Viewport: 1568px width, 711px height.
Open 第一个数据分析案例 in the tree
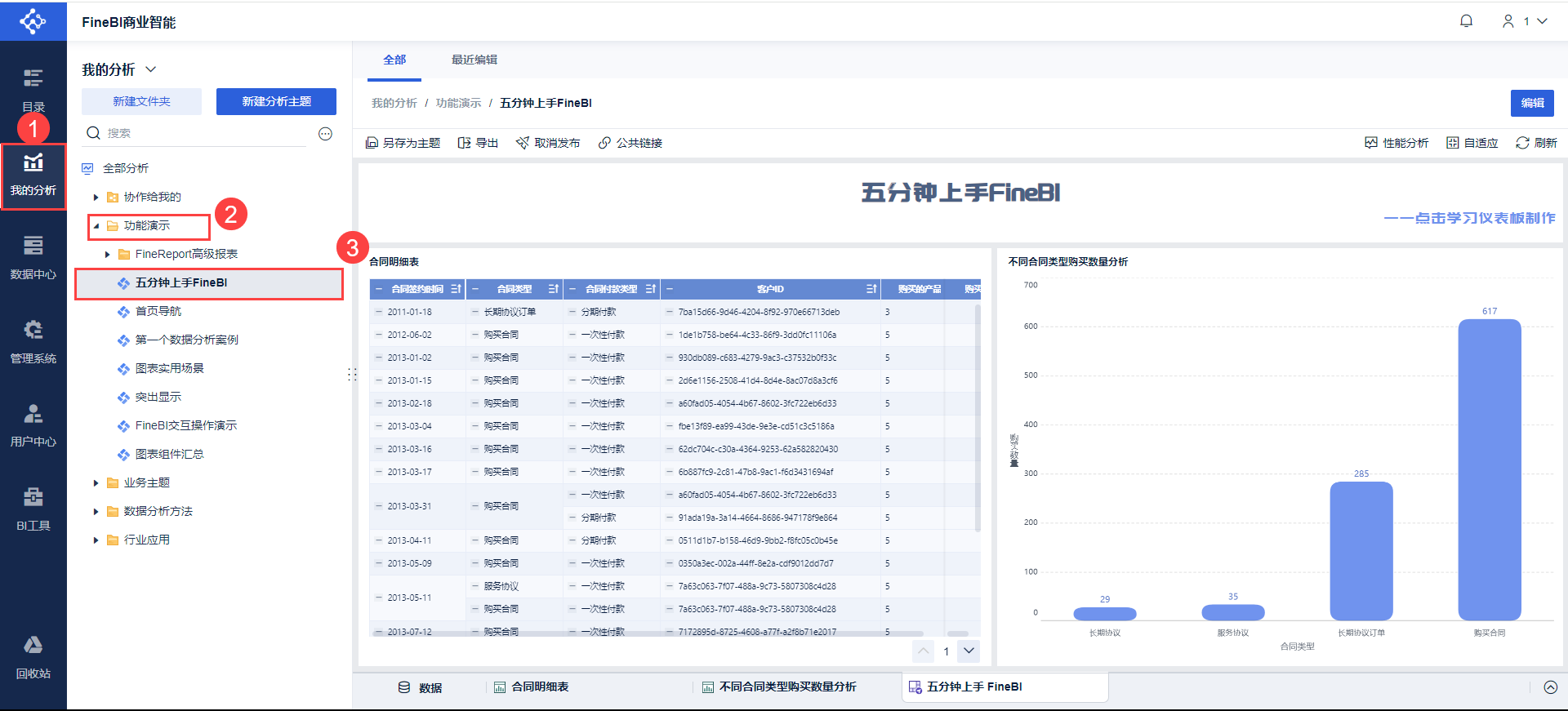186,340
